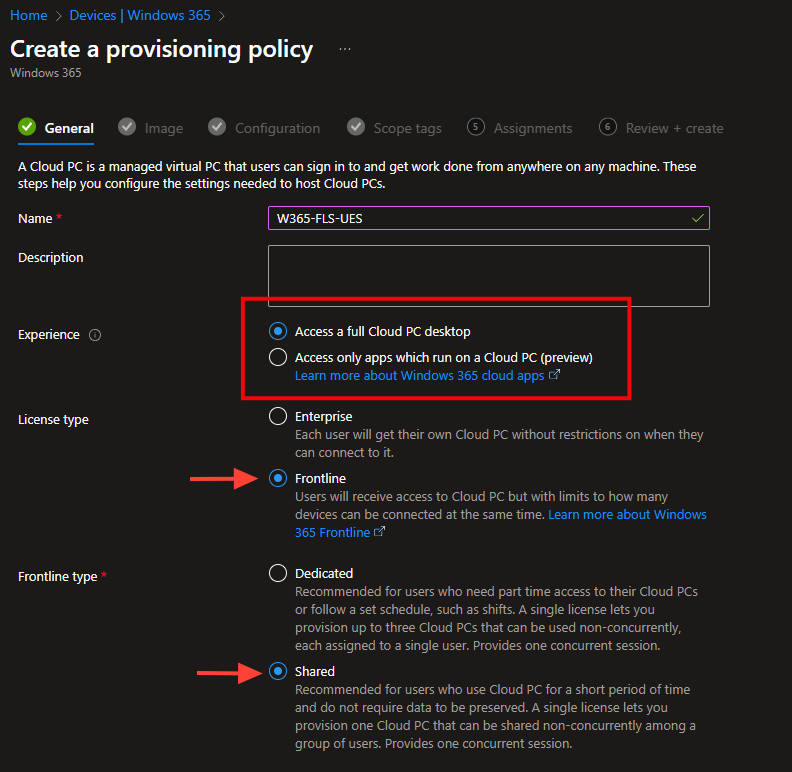Screen dimensions: 792x772
Task: Click the Image step checkmark icon
Action: (127, 127)
